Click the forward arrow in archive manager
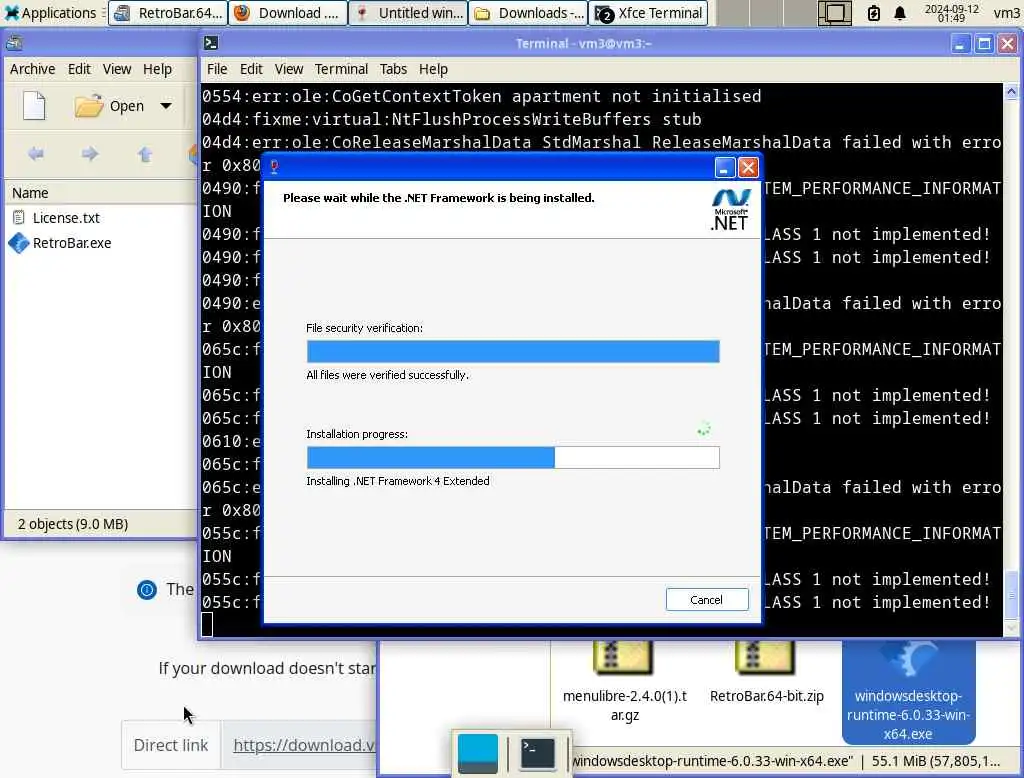The image size is (1024, 778). pos(90,154)
